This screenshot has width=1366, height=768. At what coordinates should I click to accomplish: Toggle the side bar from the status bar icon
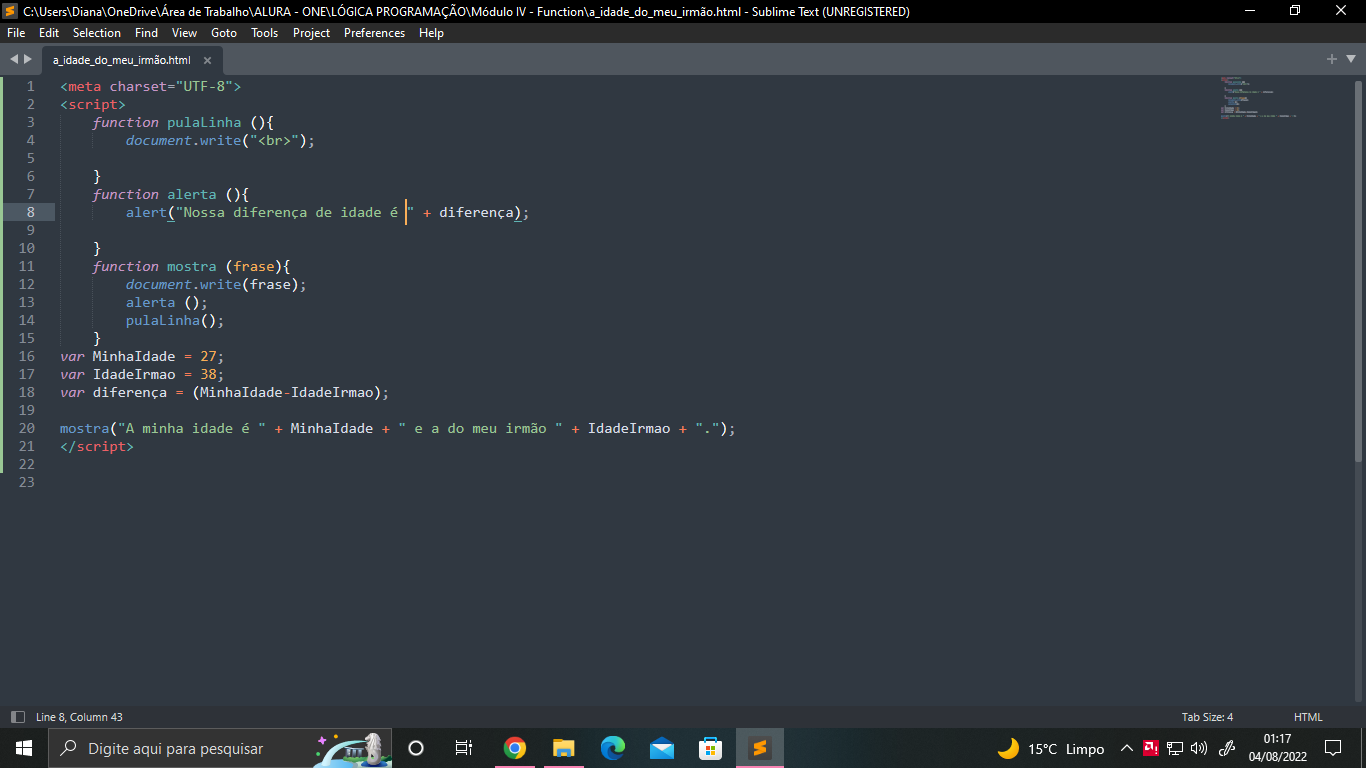click(17, 717)
